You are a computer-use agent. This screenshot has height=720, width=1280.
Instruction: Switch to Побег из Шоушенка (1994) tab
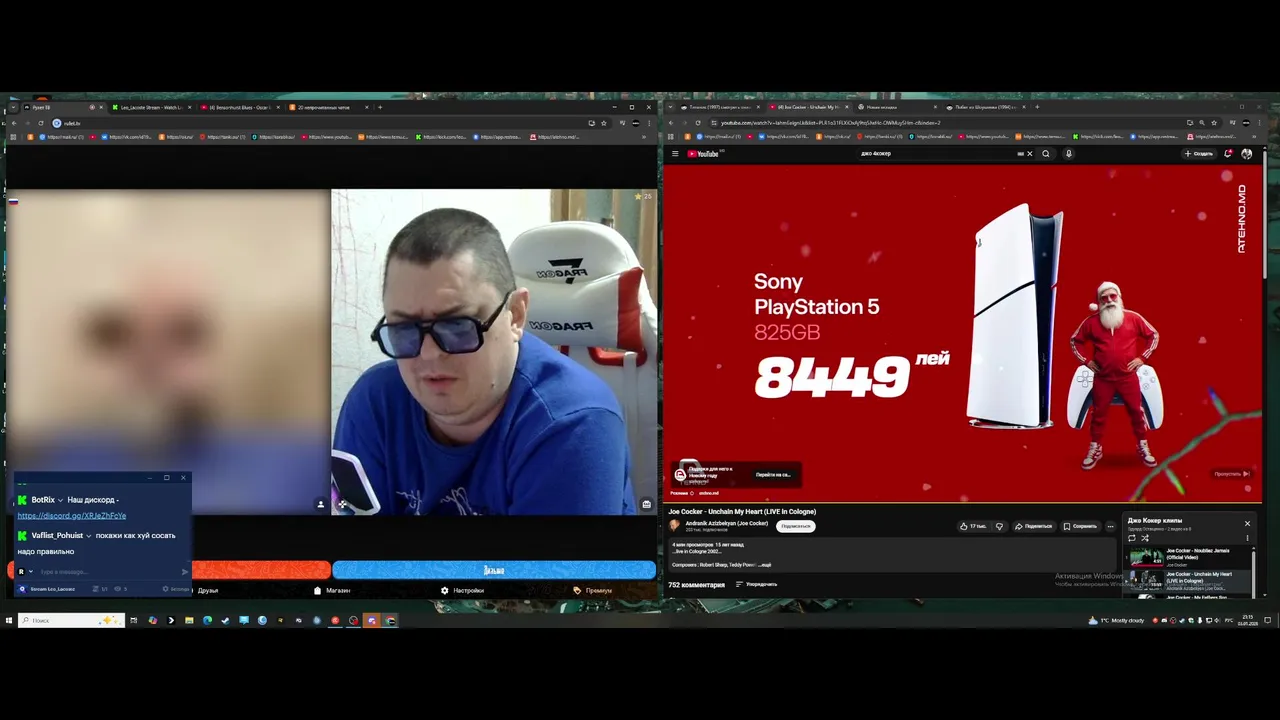click(x=984, y=107)
